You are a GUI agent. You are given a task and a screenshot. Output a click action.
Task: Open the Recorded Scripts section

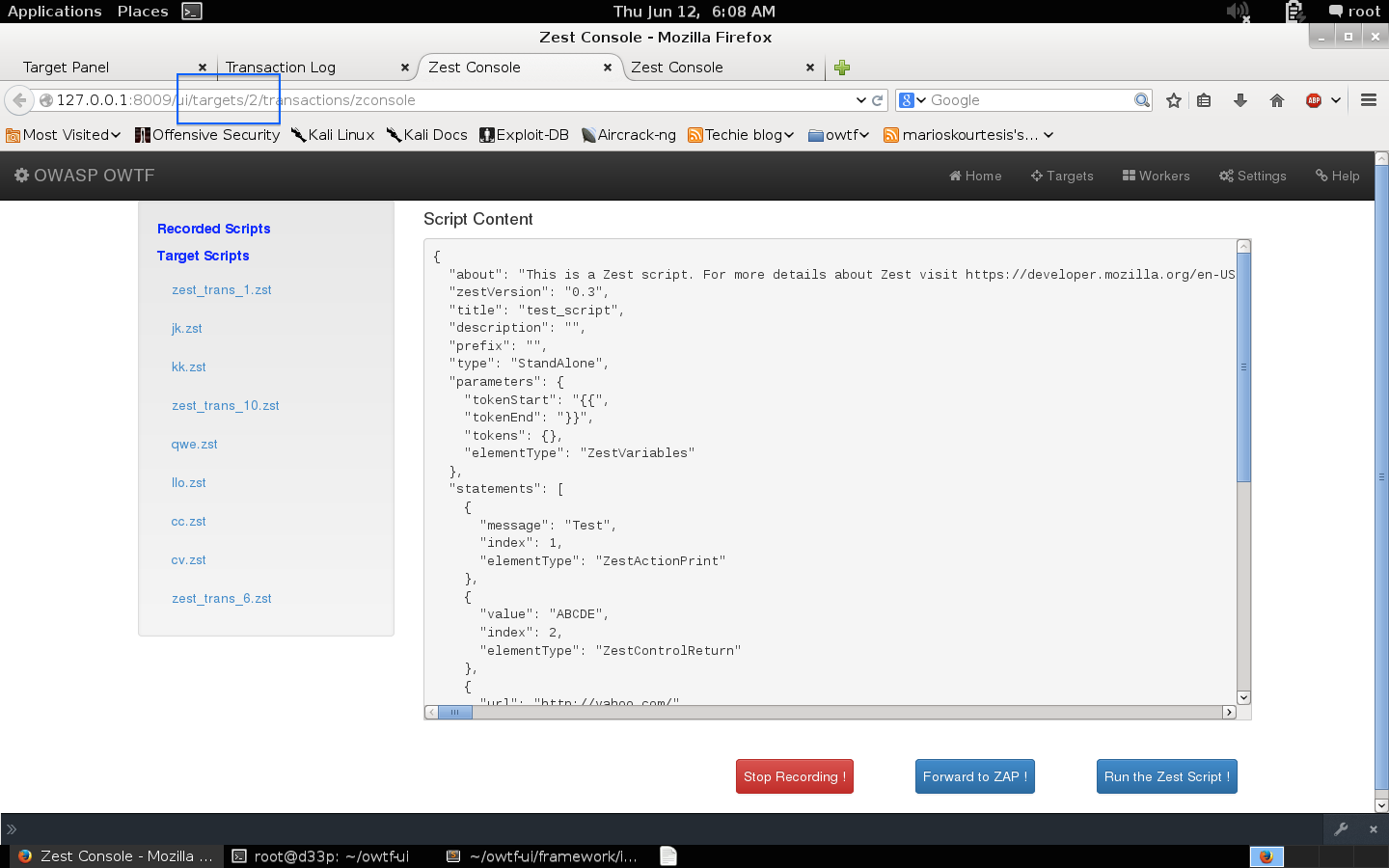pos(213,229)
